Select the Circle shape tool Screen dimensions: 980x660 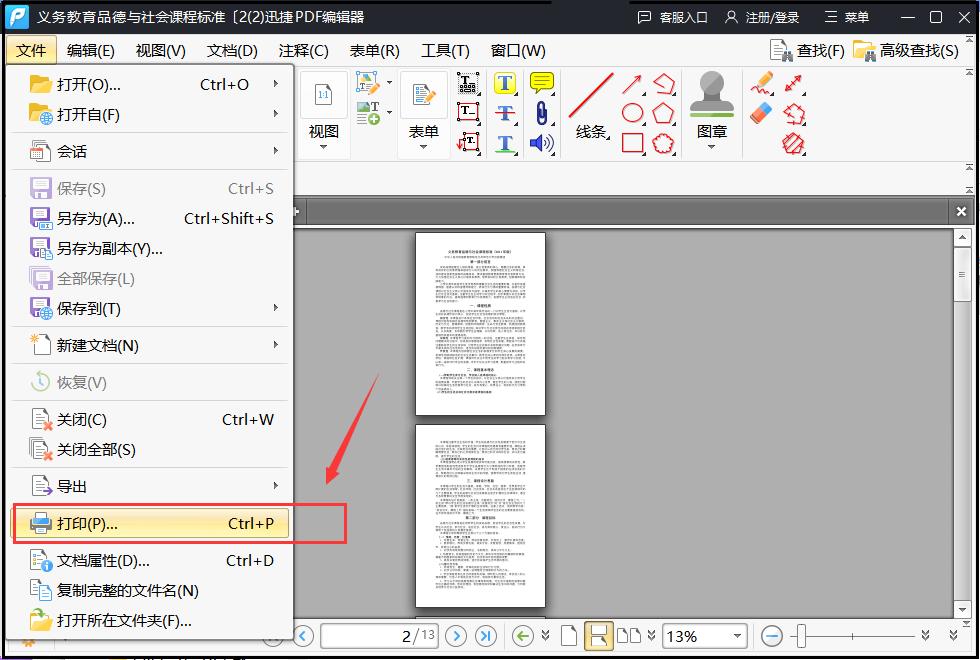click(x=632, y=114)
